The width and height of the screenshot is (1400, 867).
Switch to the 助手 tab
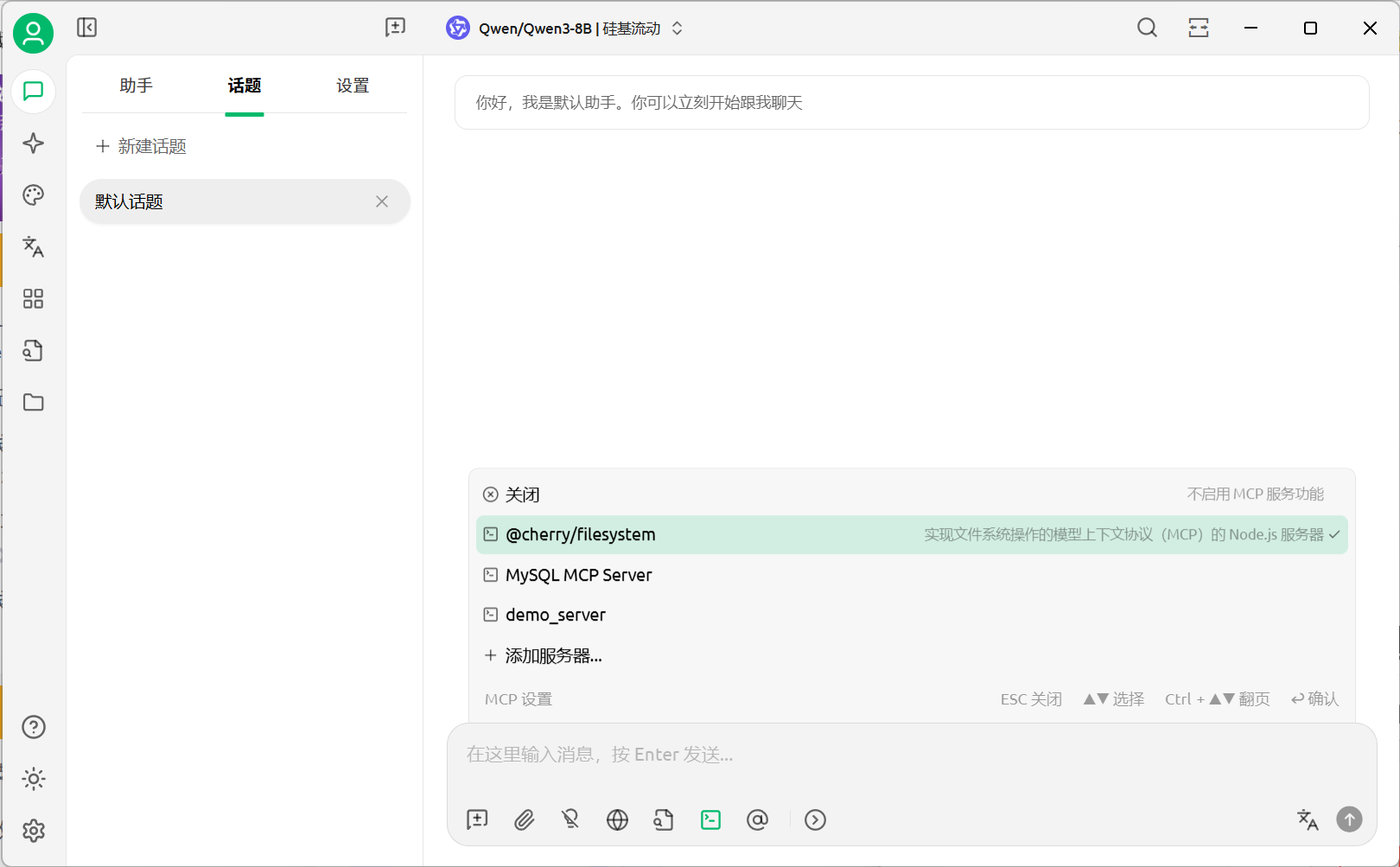pyautogui.click(x=136, y=86)
